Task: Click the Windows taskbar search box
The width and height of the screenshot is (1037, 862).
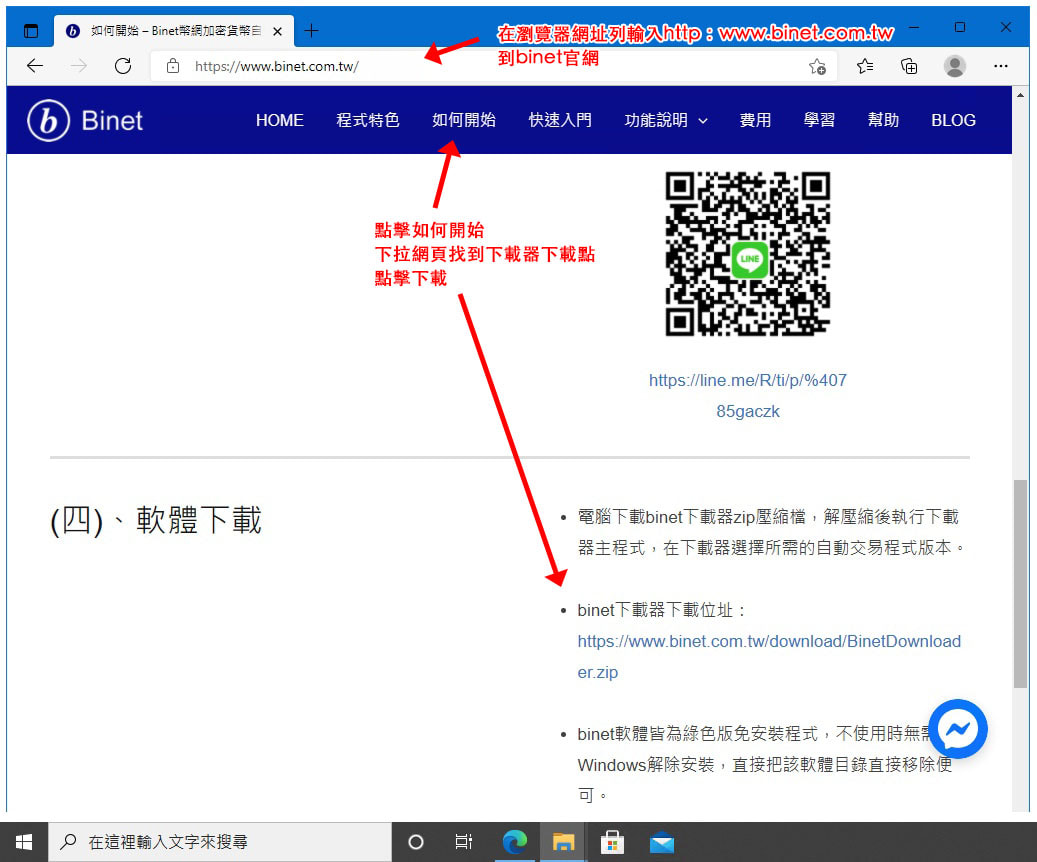Action: pos(221,842)
